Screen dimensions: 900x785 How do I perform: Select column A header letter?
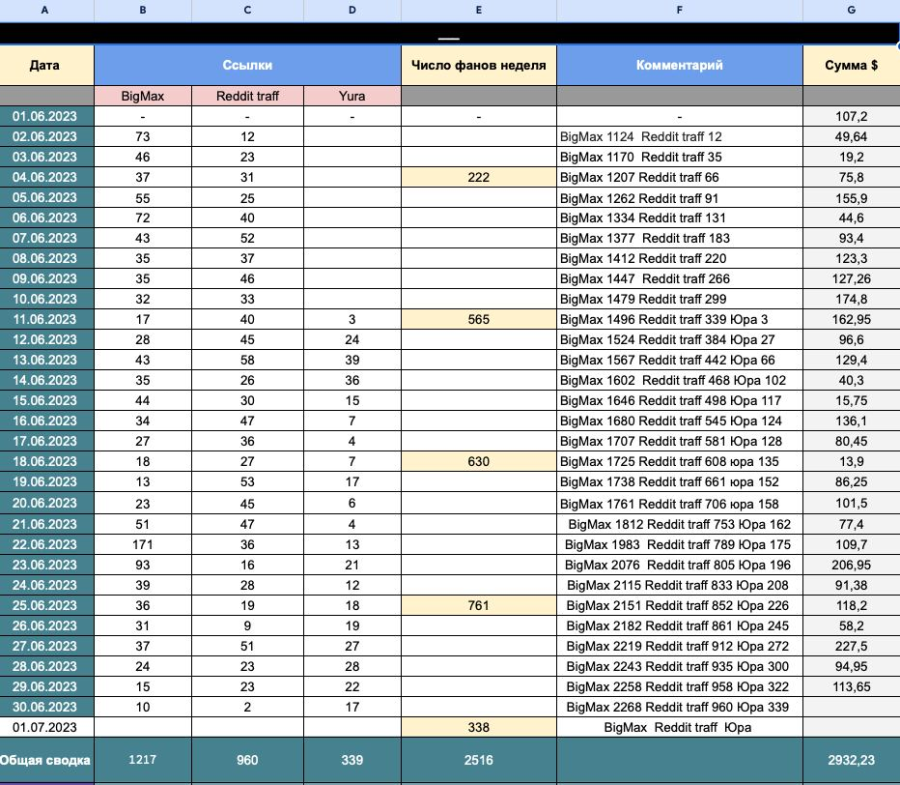click(x=46, y=10)
